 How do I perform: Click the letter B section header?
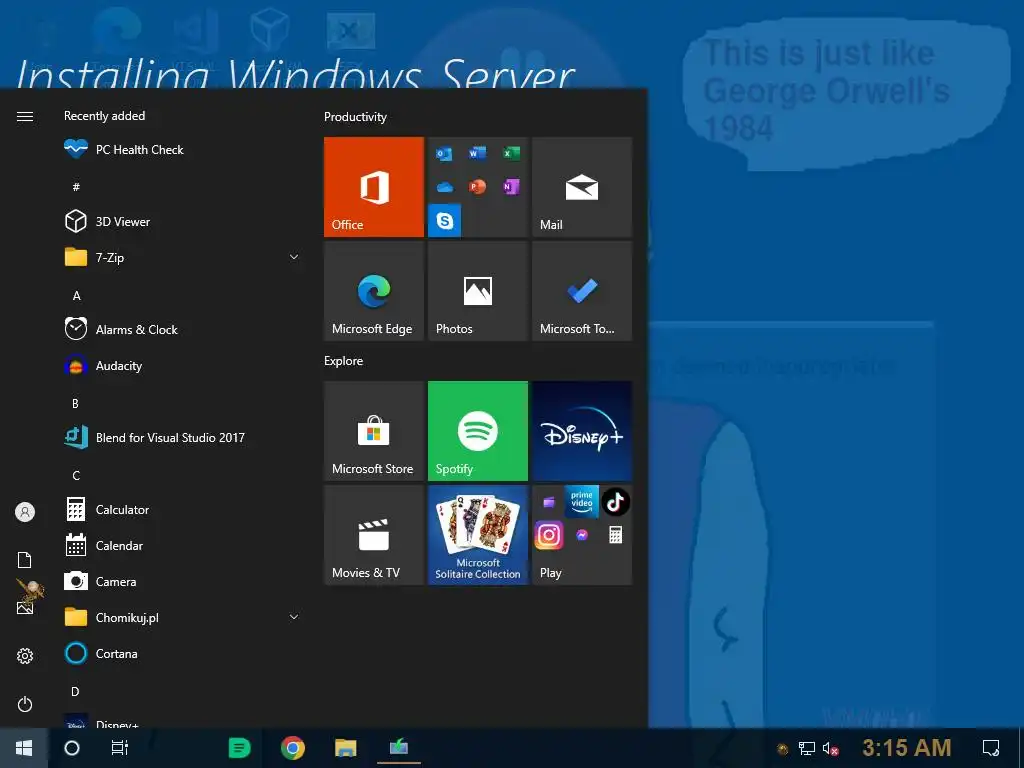pyautogui.click(x=76, y=404)
